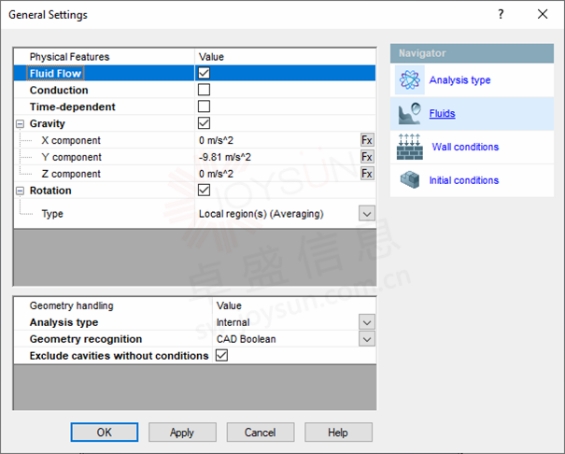Image resolution: width=565 pixels, height=454 pixels.
Task: Open Fx editor for Y component
Action: pyautogui.click(x=367, y=157)
